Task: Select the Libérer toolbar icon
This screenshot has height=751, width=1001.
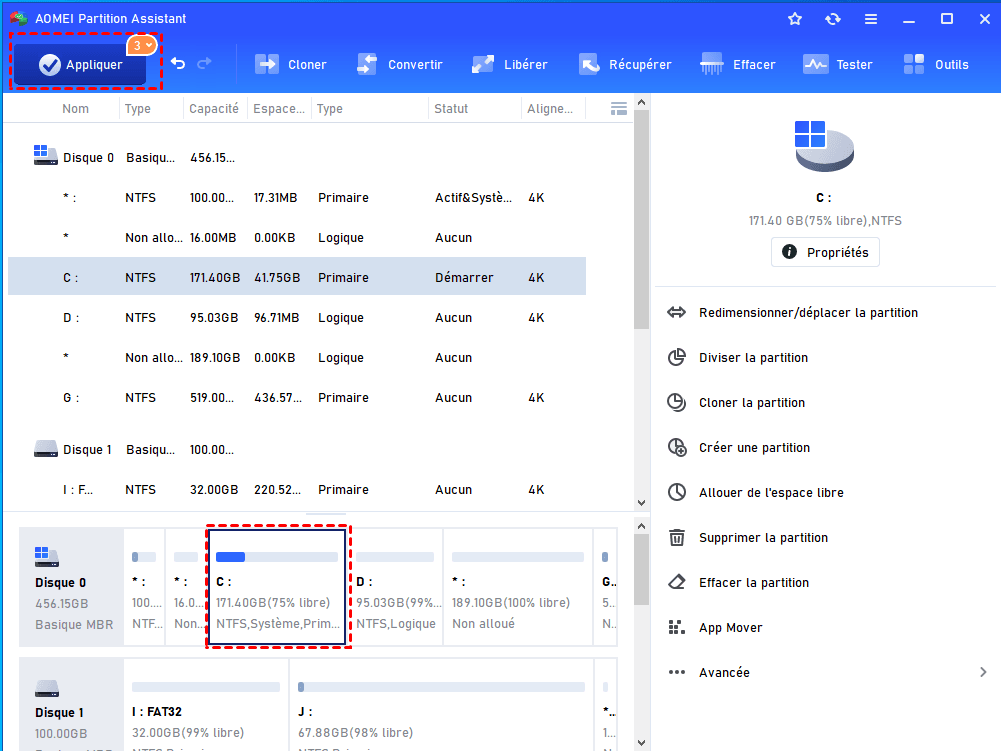Action: [x=510, y=65]
